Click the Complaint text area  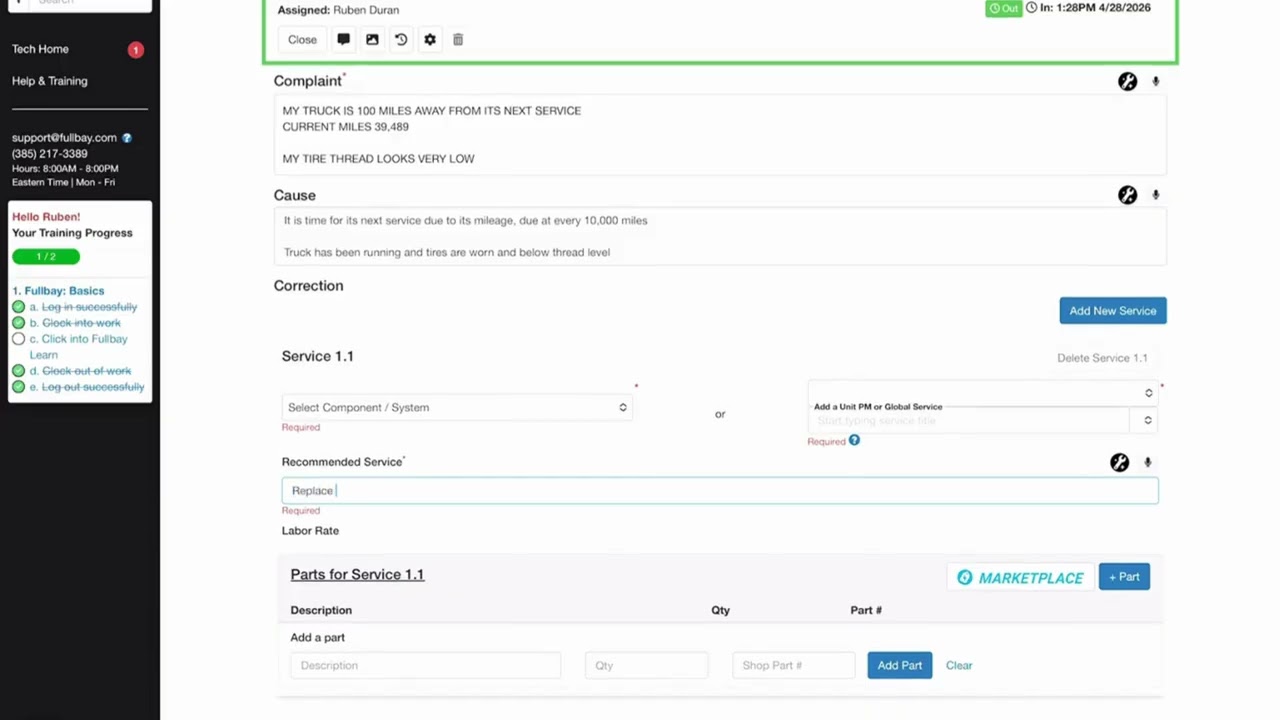(x=720, y=135)
